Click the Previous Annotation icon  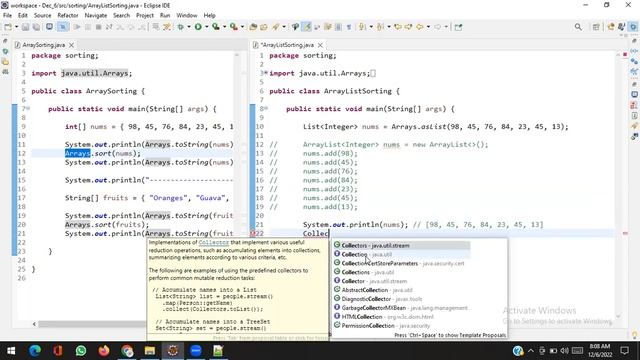380,27
